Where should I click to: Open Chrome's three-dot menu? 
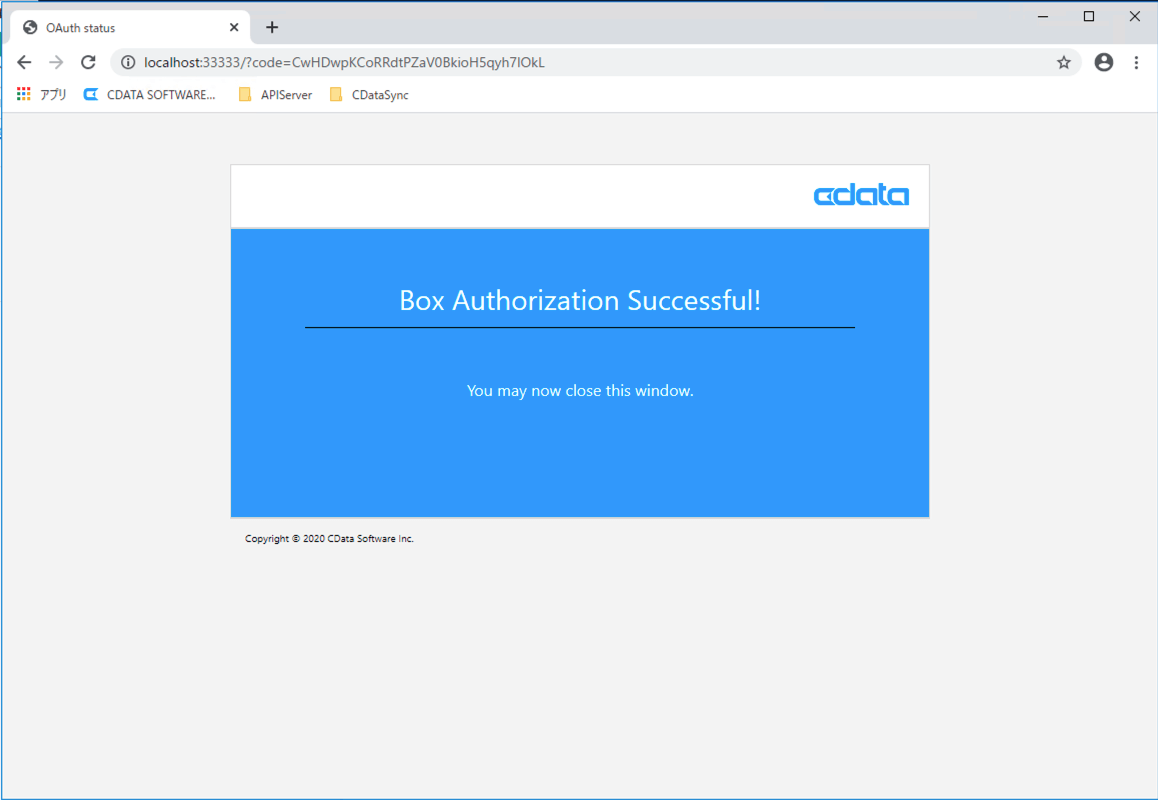(x=1136, y=62)
